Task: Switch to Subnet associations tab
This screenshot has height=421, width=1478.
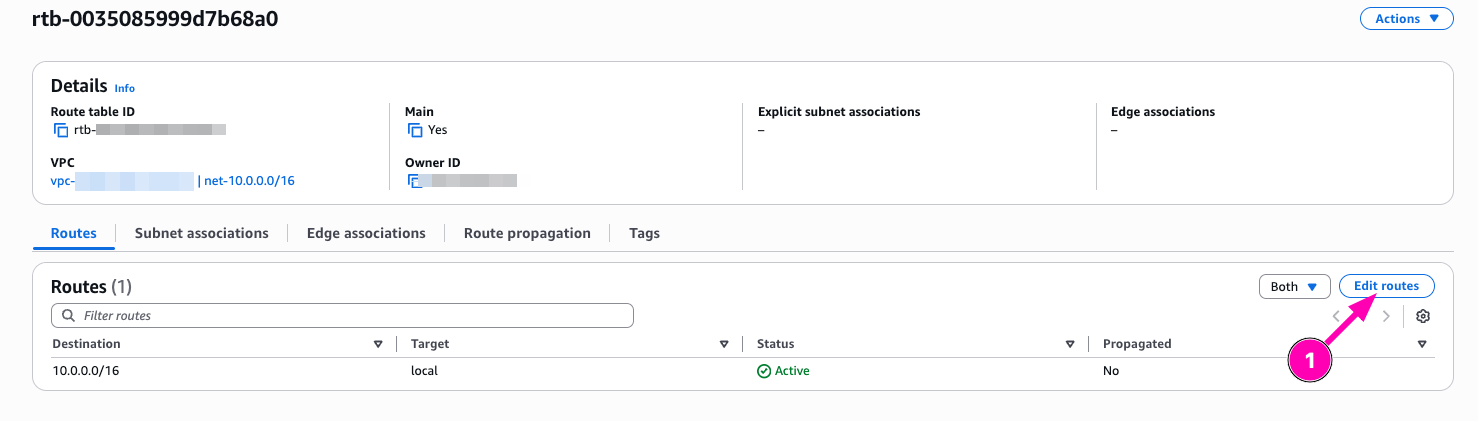Action: coord(201,233)
